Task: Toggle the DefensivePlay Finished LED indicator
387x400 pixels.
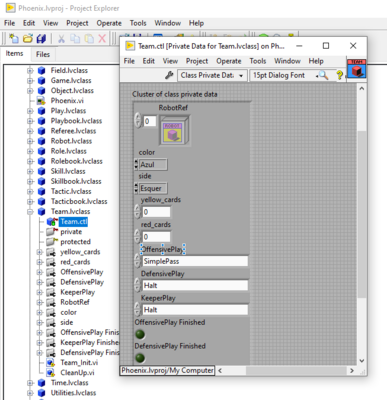Action: point(140,358)
